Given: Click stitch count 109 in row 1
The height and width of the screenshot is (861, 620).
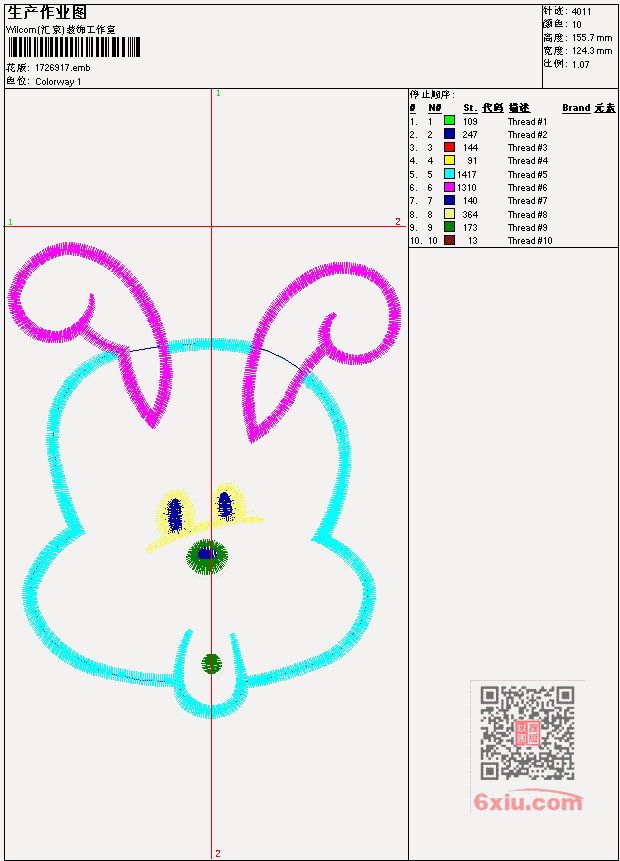Looking at the screenshot, I should tap(470, 121).
